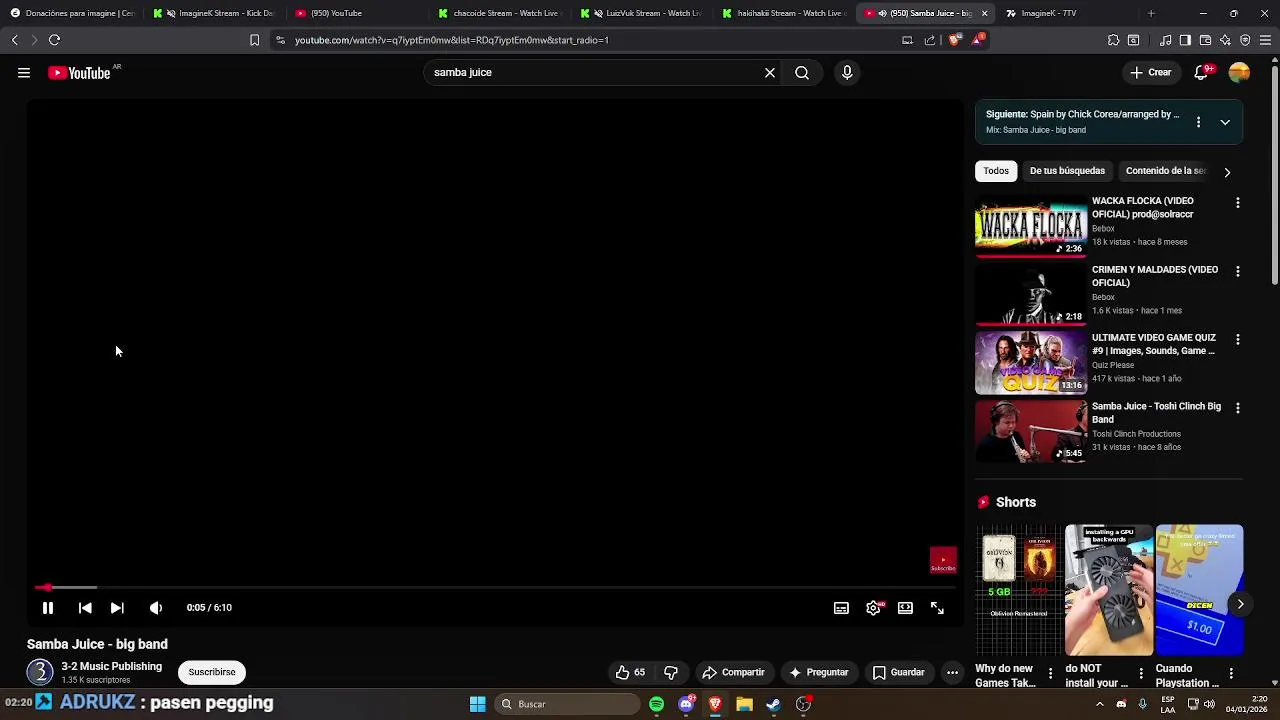This screenshot has width=1280, height=720.
Task: Open more actions ellipsis below the video
Action: click(953, 673)
